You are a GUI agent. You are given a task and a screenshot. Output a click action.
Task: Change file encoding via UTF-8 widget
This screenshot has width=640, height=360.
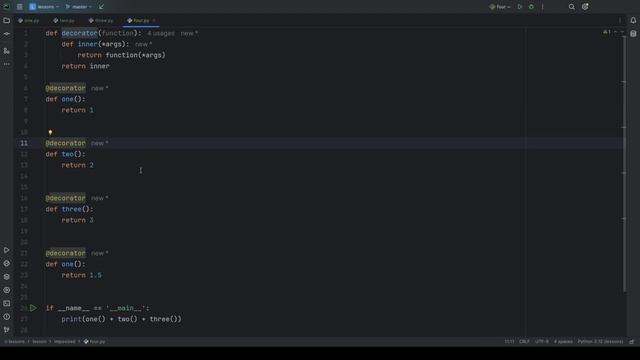542,341
